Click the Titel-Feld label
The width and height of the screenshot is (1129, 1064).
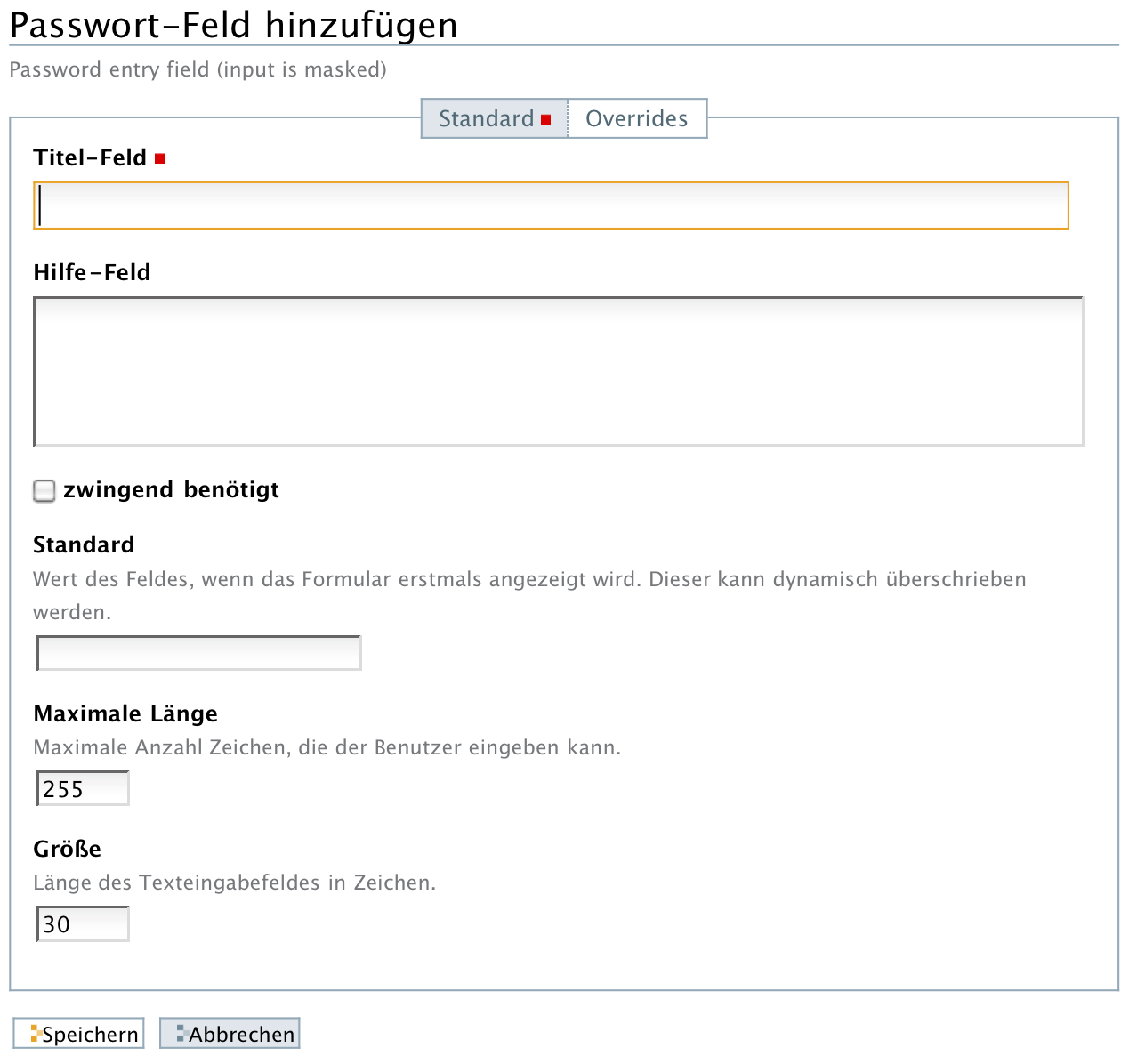(x=90, y=157)
